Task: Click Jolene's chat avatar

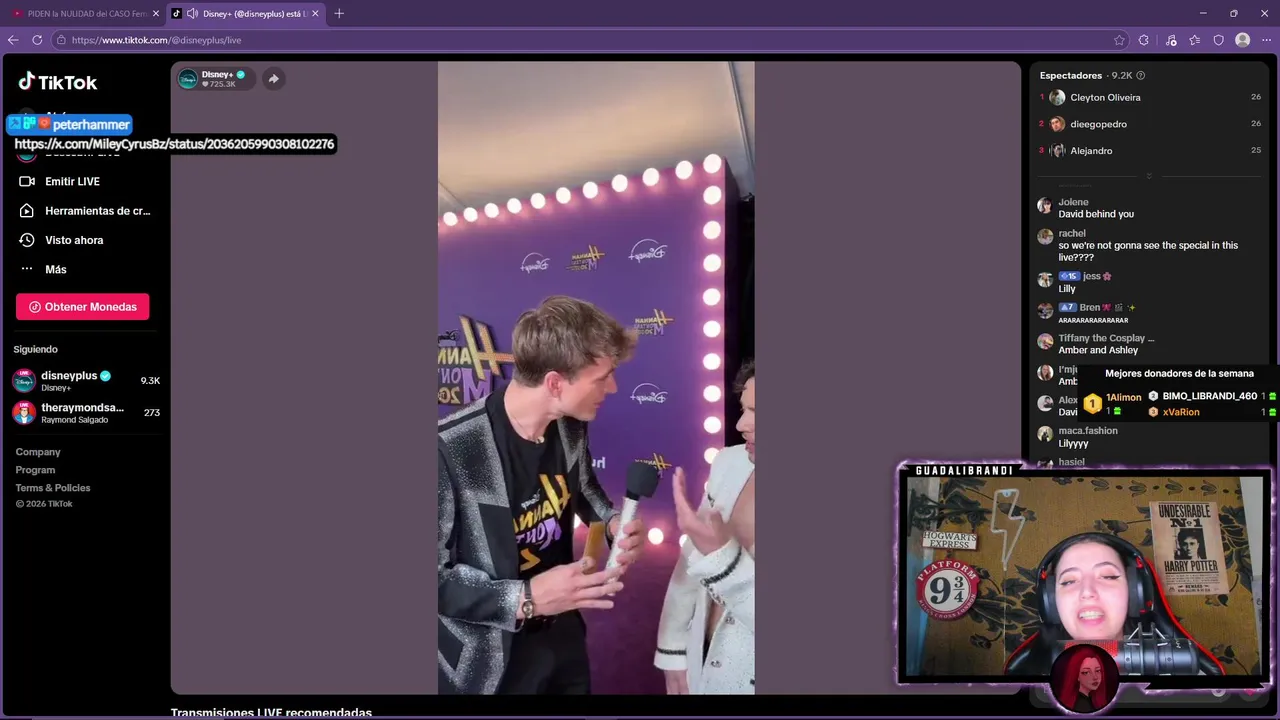Action: pos(1045,206)
